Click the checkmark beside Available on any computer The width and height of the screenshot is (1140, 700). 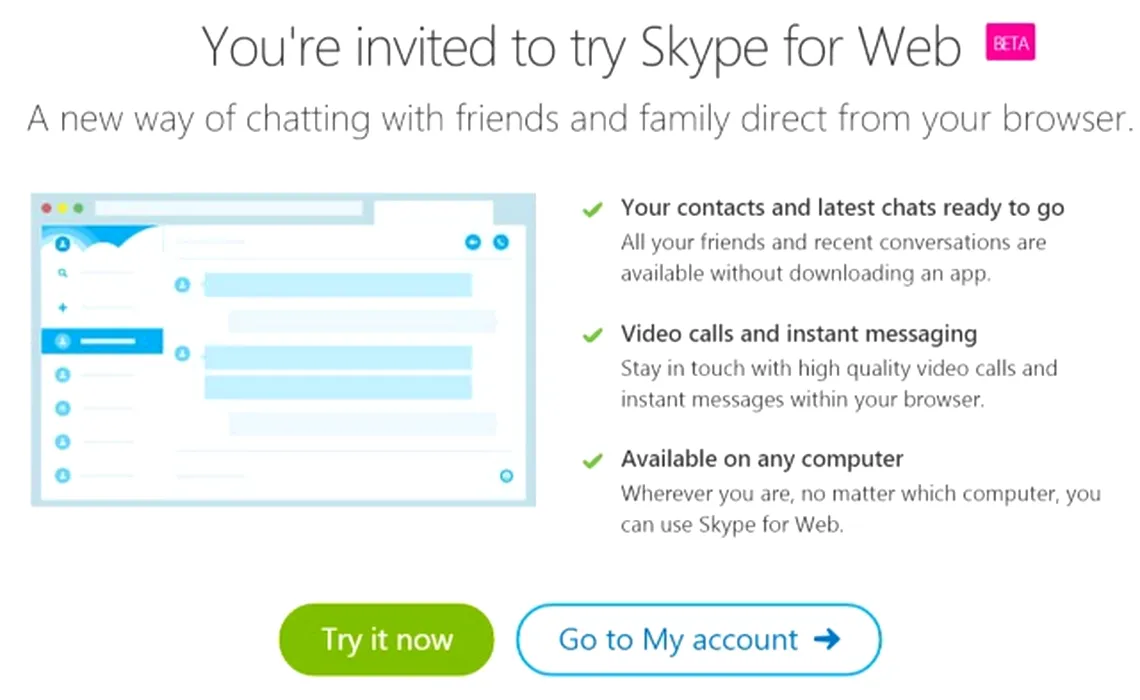[x=593, y=461]
